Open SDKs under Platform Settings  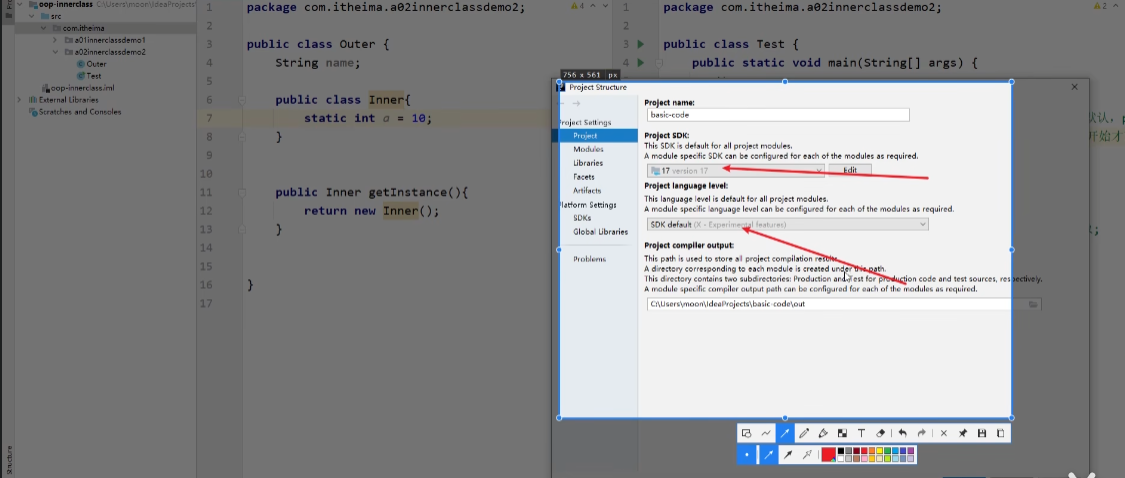tap(582, 217)
